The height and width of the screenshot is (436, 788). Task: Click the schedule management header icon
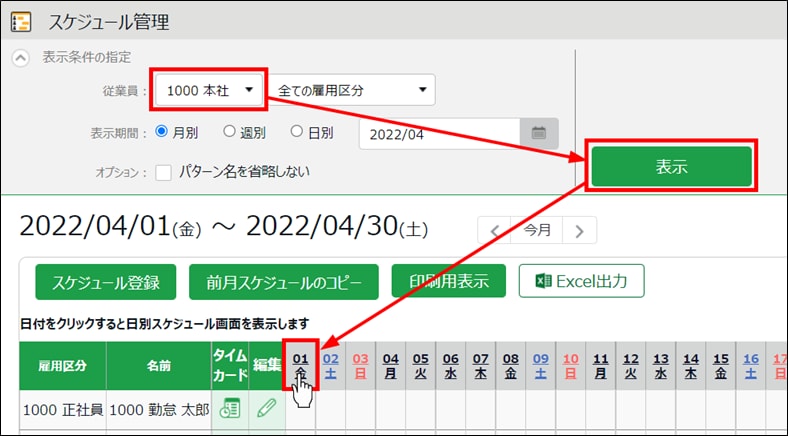click(x=20, y=21)
